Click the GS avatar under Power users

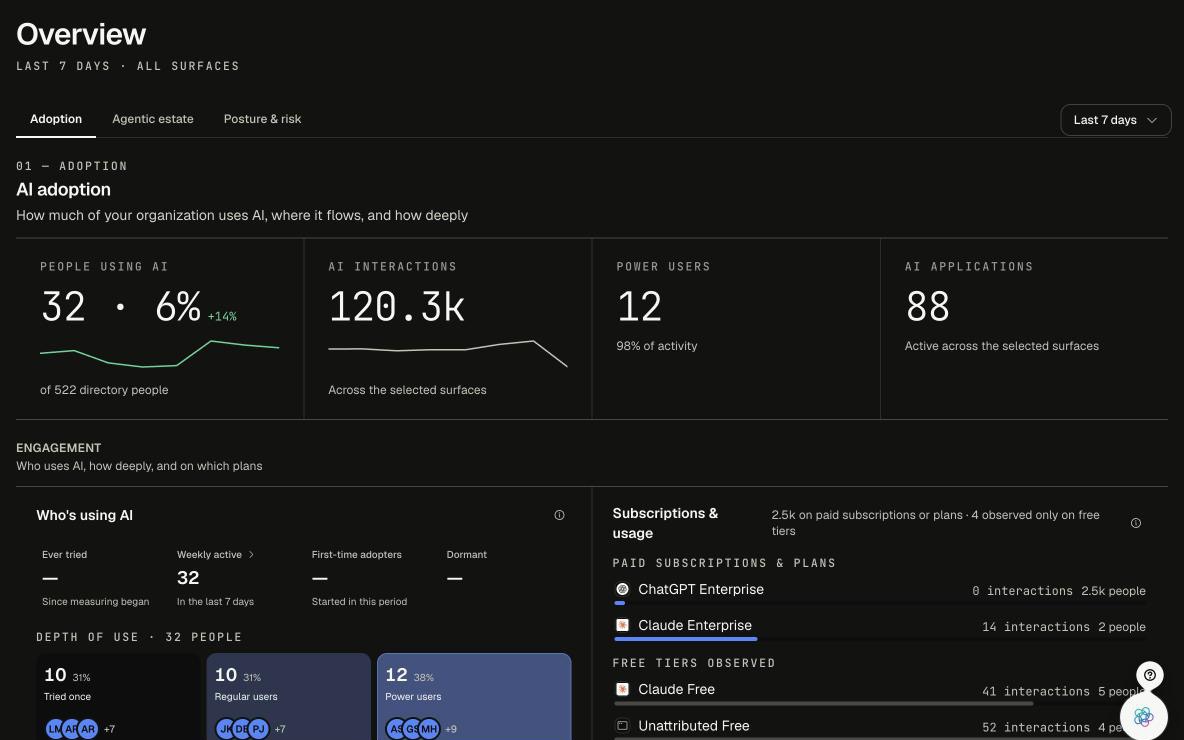pyautogui.click(x=413, y=729)
